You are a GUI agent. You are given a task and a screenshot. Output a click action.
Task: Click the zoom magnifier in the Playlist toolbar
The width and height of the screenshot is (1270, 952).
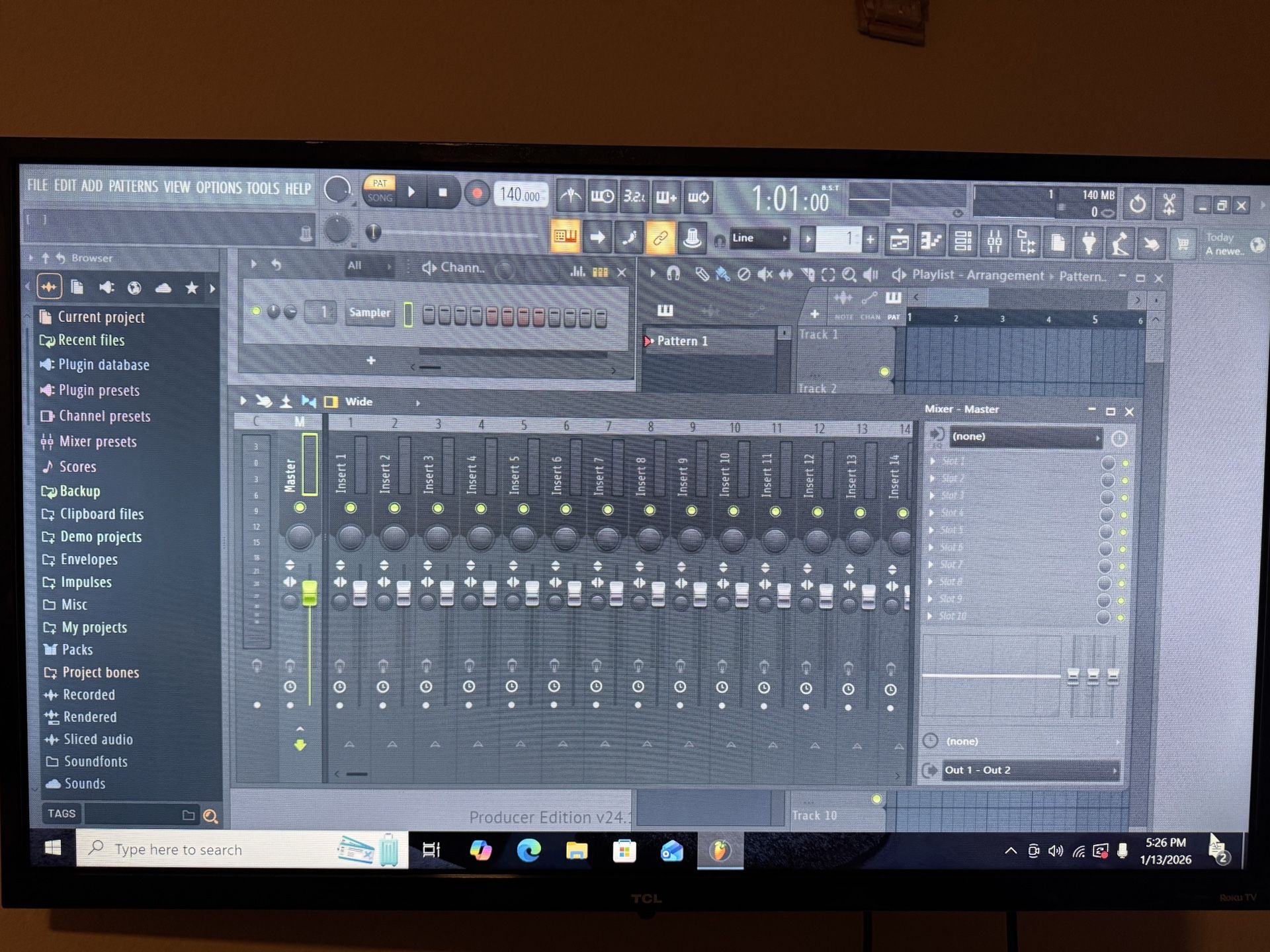849,275
